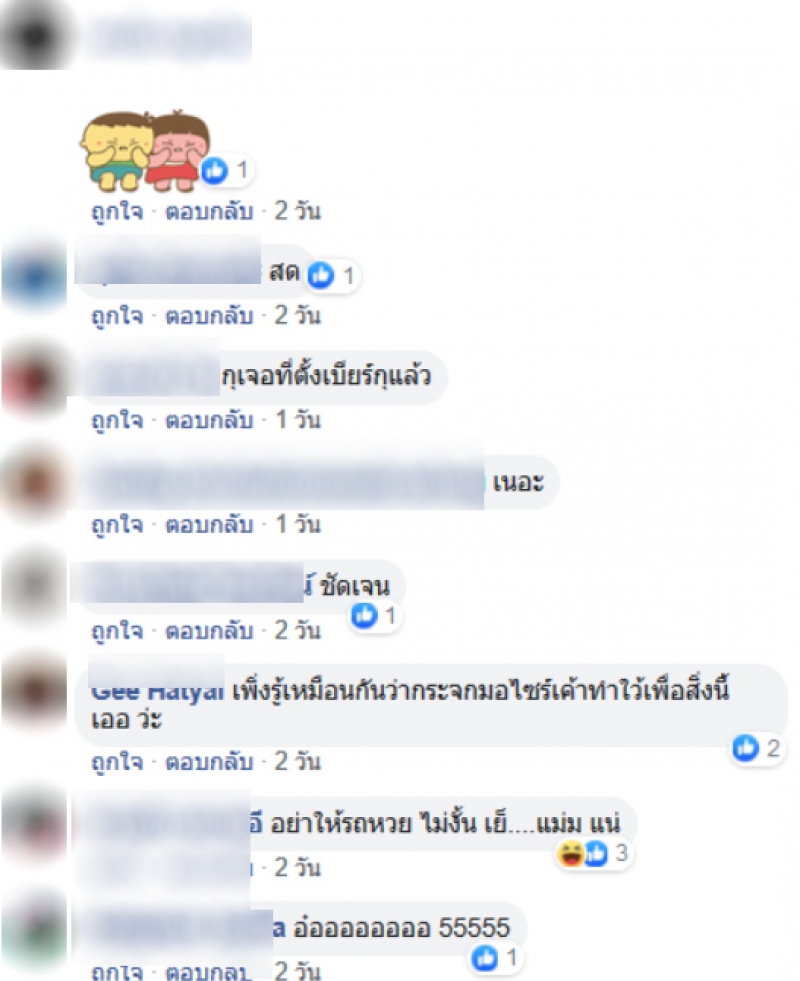The height and width of the screenshot is (981, 800).
Task: Click the 1 วัน timestamp under the เนอะ comment
Action: 298,524
